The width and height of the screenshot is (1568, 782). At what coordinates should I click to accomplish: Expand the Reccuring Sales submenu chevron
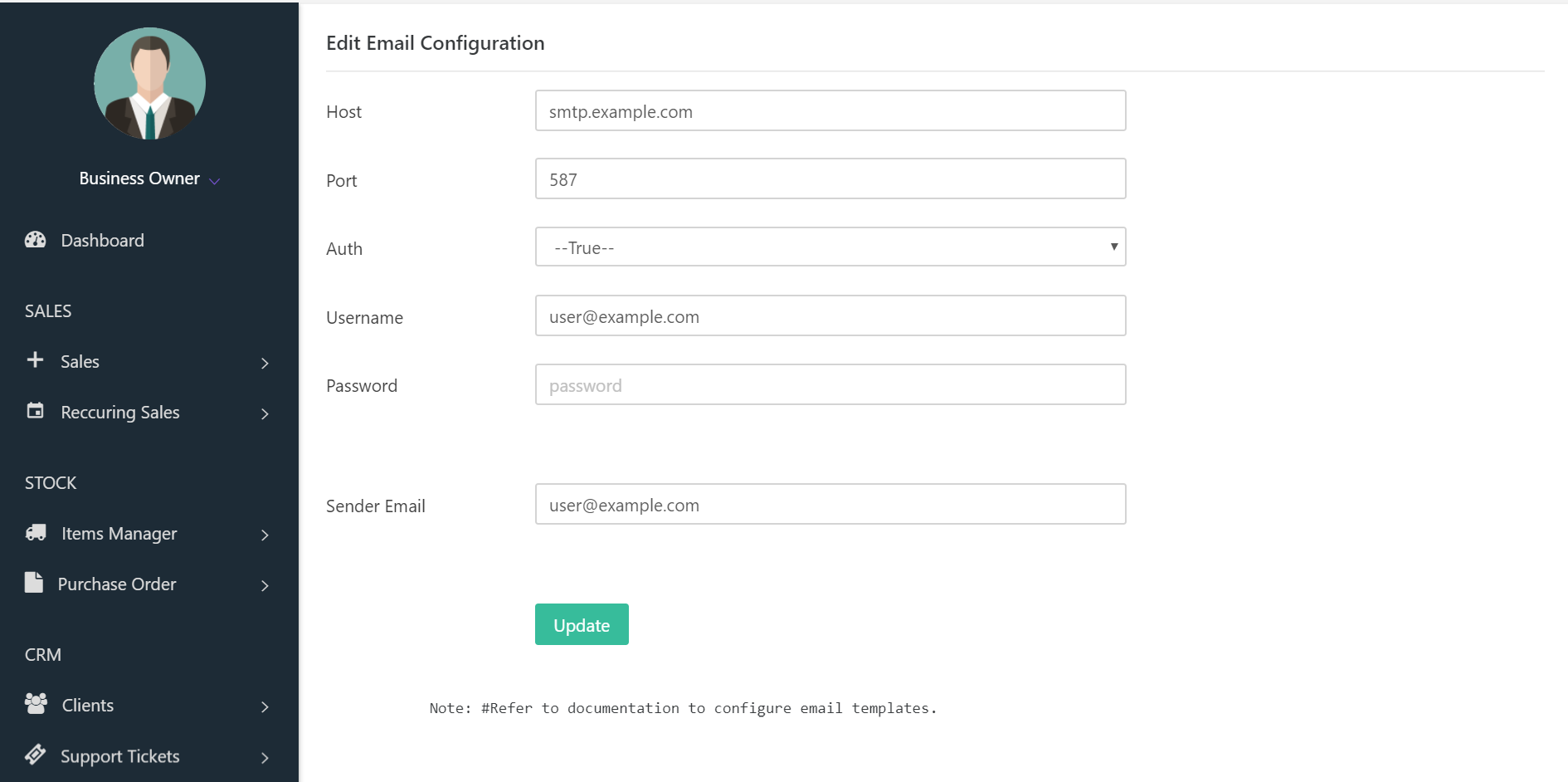pos(265,413)
